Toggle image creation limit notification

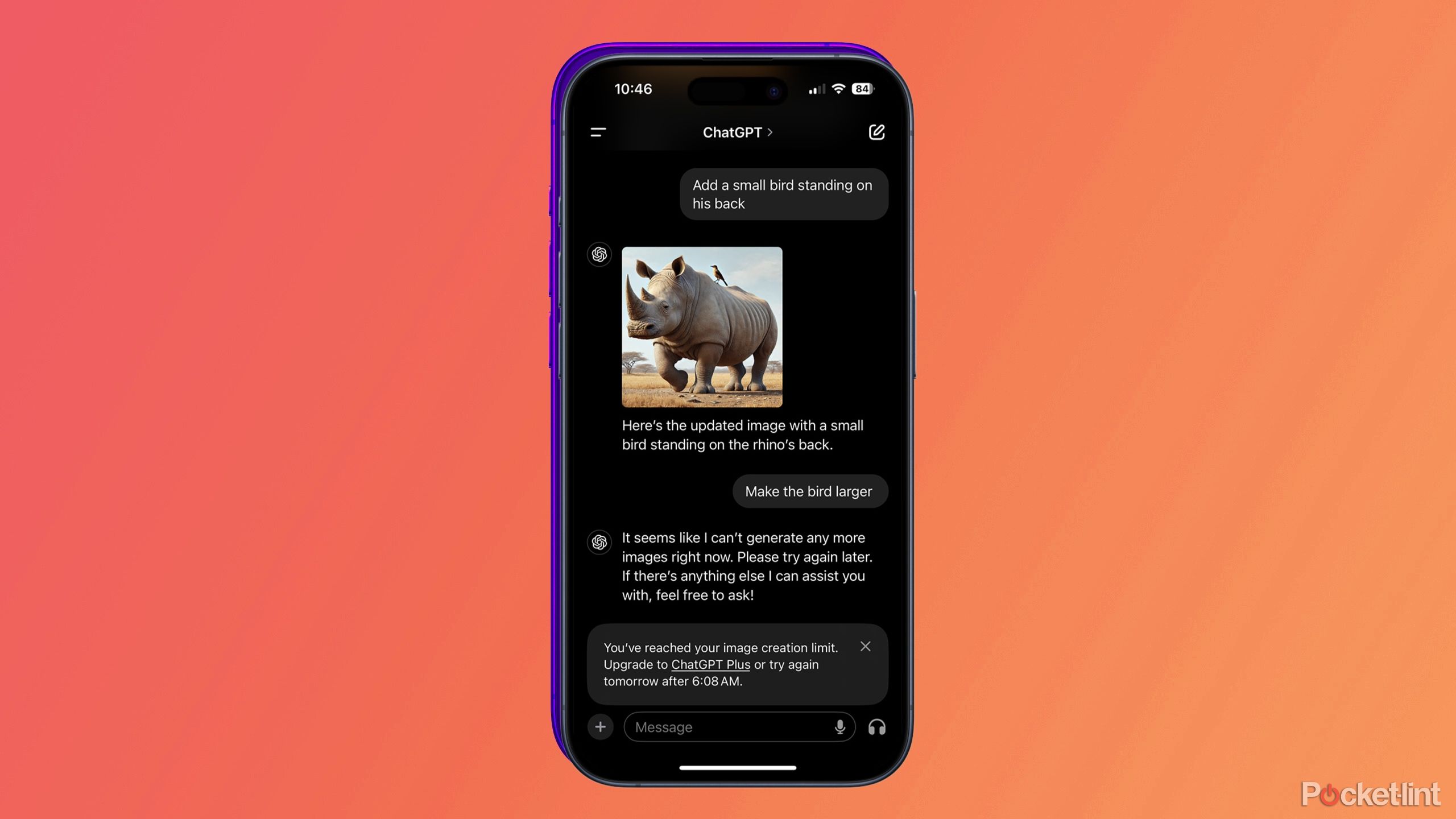click(866, 645)
